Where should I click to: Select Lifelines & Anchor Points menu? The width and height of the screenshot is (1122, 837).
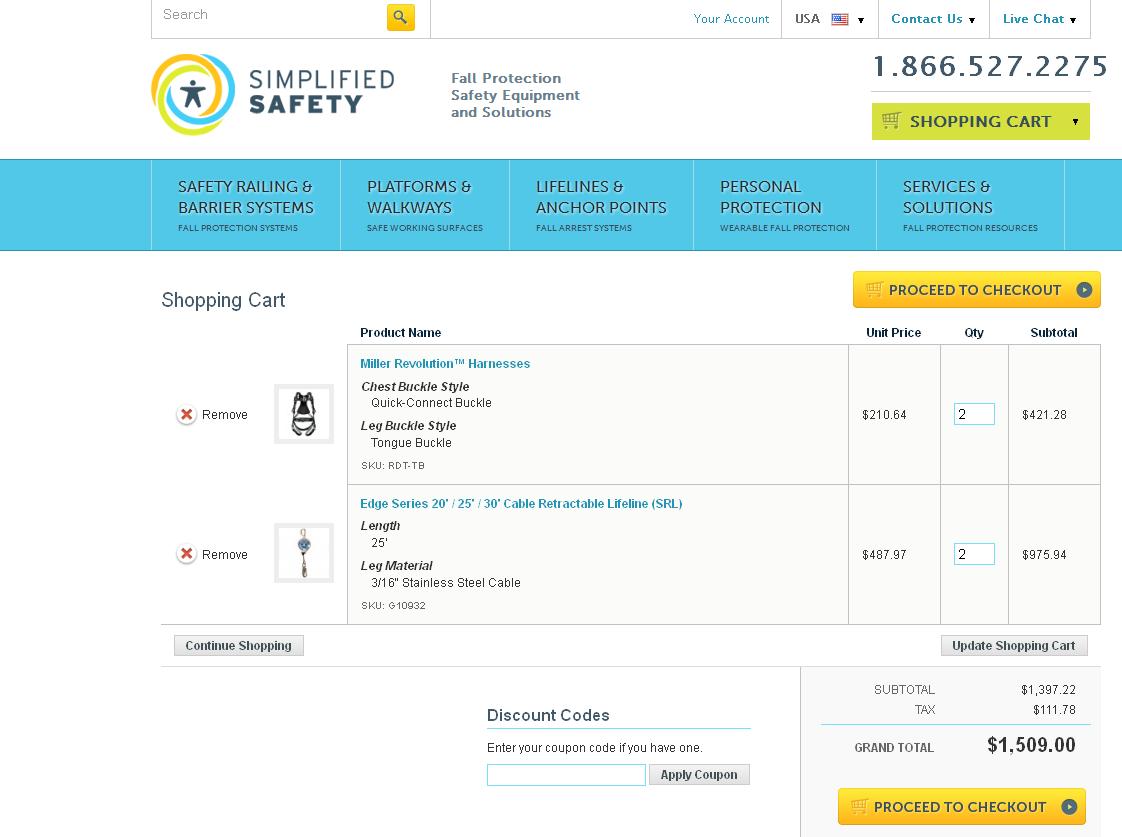click(601, 205)
